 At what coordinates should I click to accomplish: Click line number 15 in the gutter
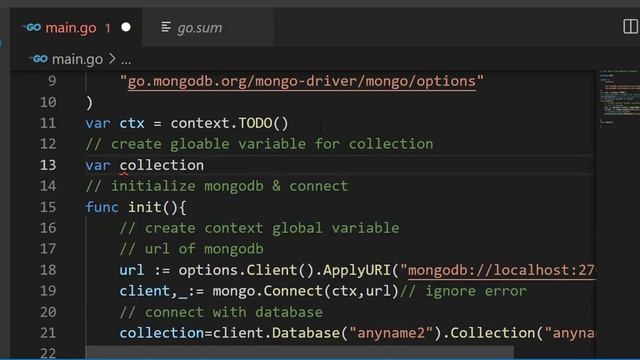tap(48, 207)
